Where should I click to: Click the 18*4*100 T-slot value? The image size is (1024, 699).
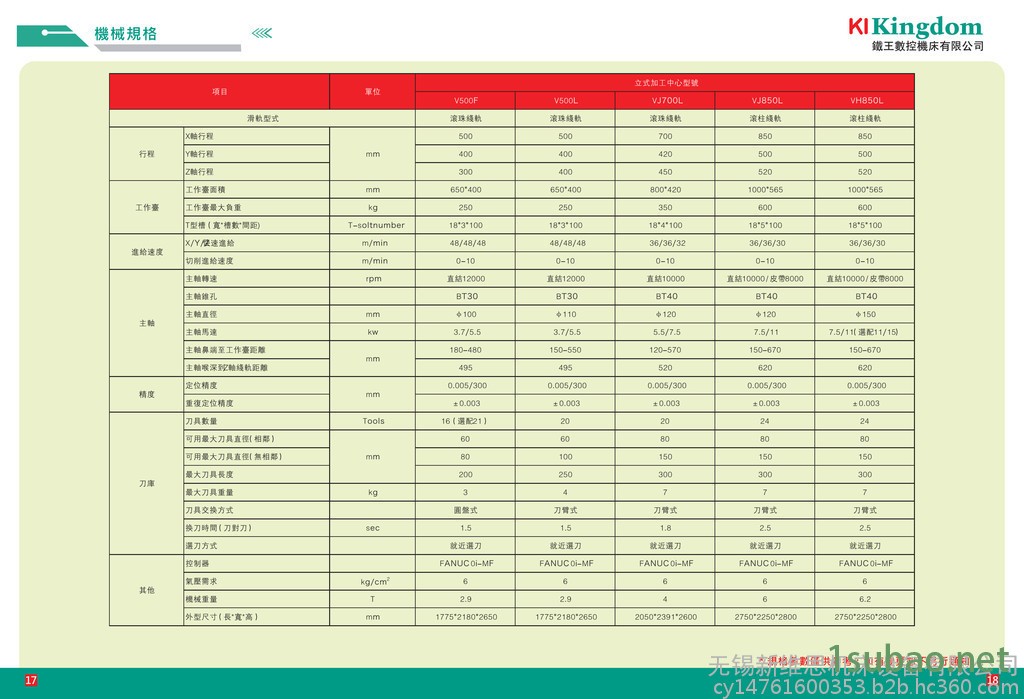[665, 225]
